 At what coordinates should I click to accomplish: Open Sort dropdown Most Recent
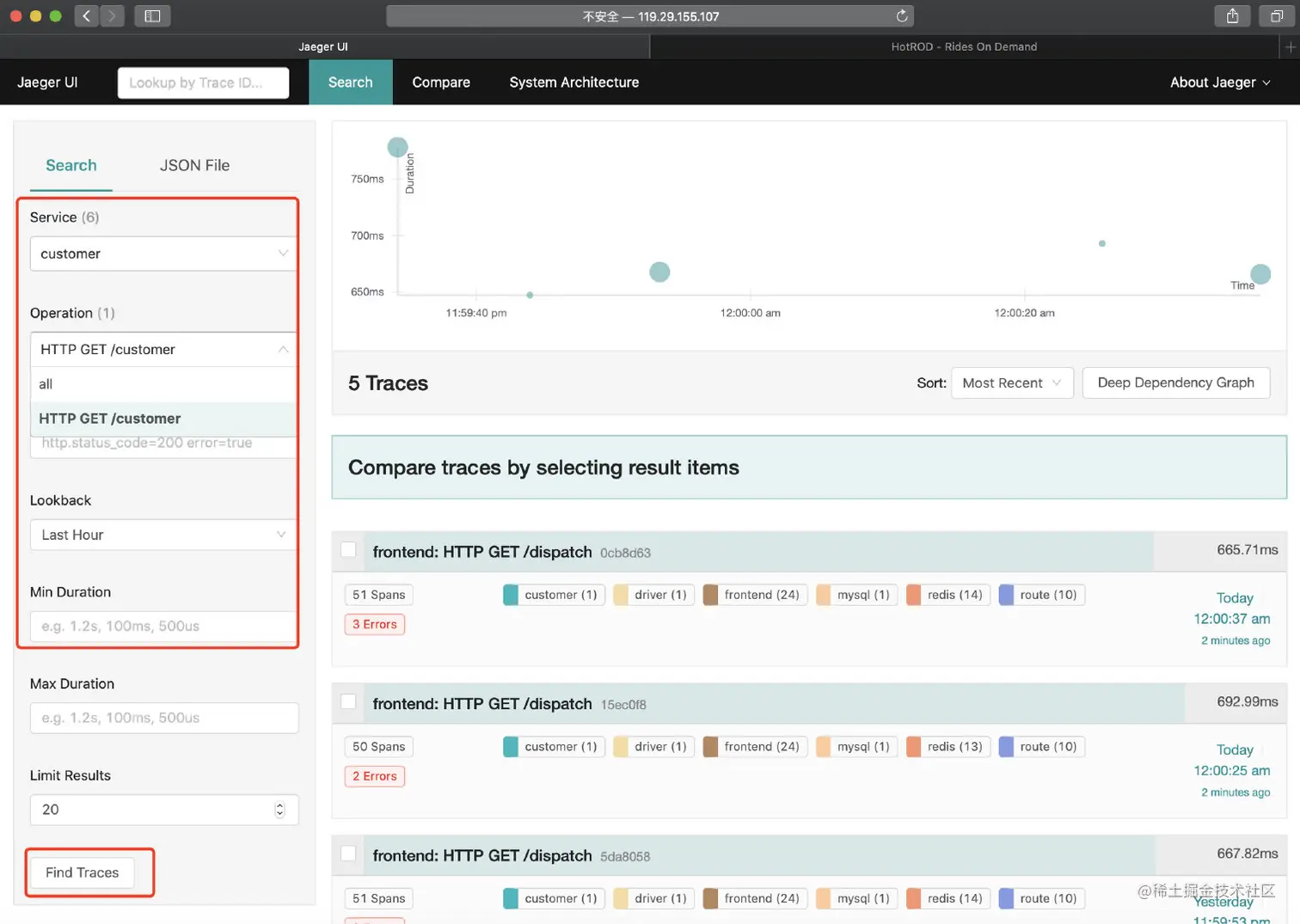pyautogui.click(x=1012, y=382)
